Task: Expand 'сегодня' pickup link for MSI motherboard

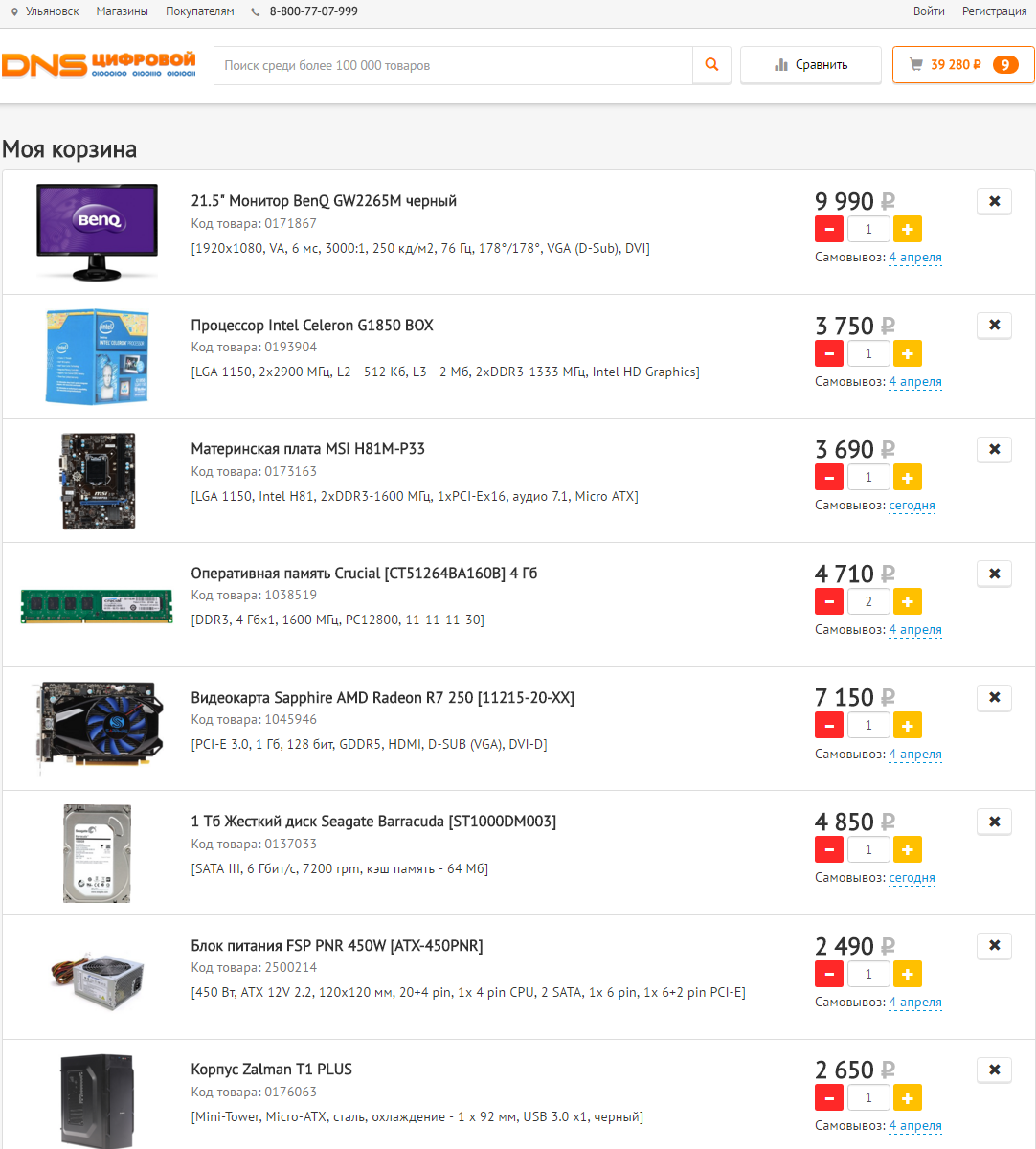Action: pos(912,506)
